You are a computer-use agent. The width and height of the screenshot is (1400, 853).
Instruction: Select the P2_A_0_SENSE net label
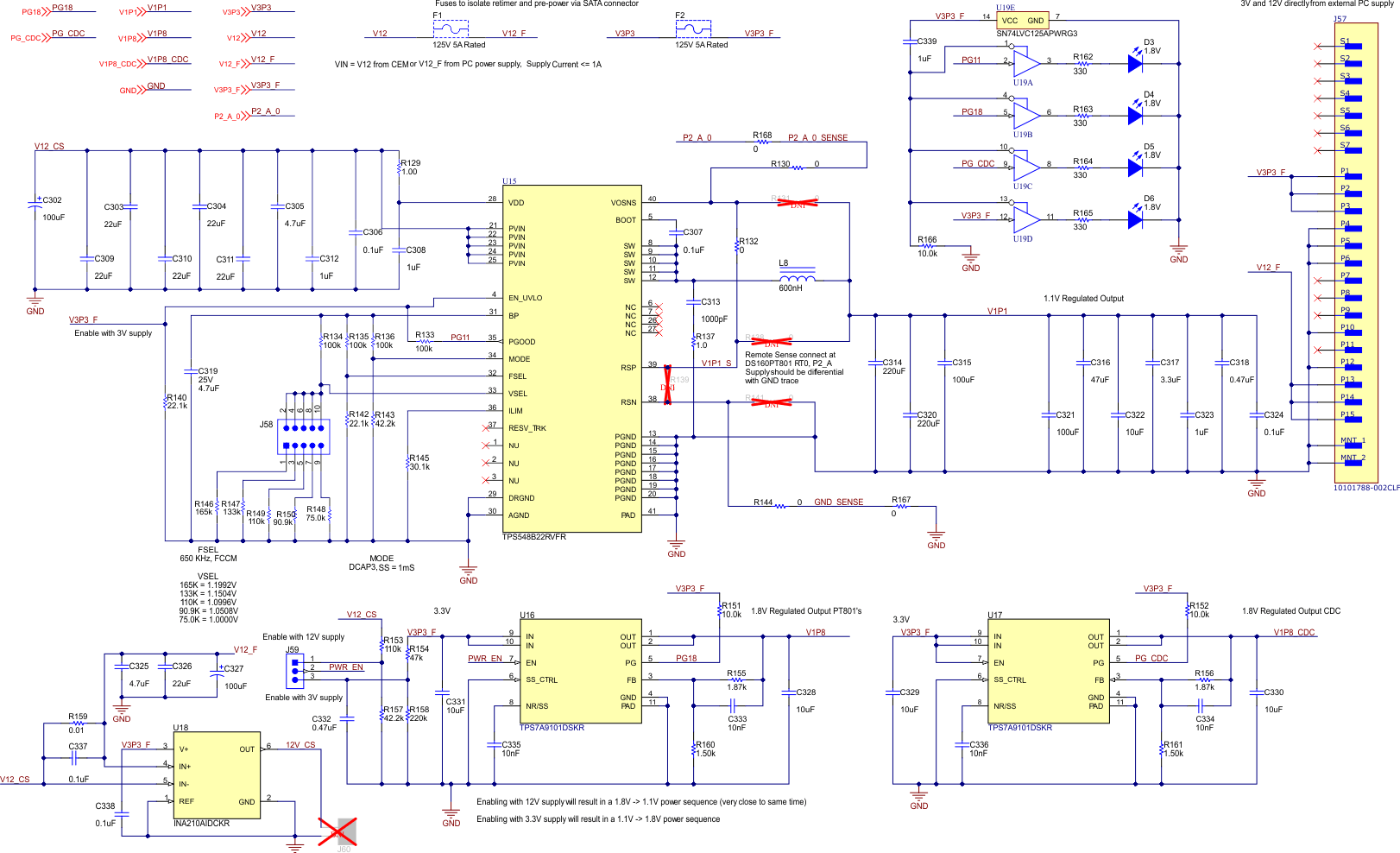point(817,137)
